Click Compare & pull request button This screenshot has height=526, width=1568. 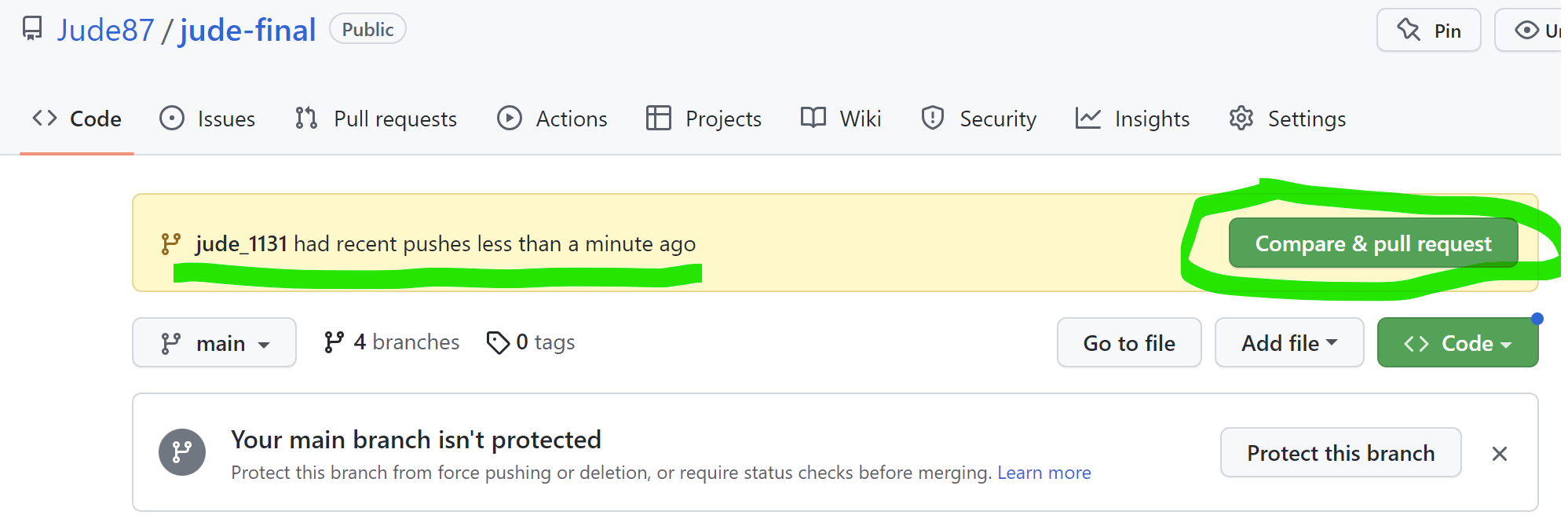pyautogui.click(x=1372, y=243)
